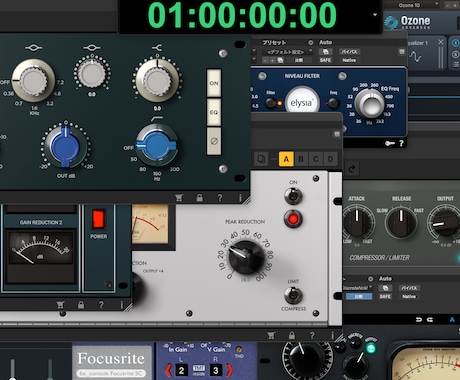Screen dimensions: 460x380
Task: Open the question mark help under the elysia plugin
Action: coord(401,143)
